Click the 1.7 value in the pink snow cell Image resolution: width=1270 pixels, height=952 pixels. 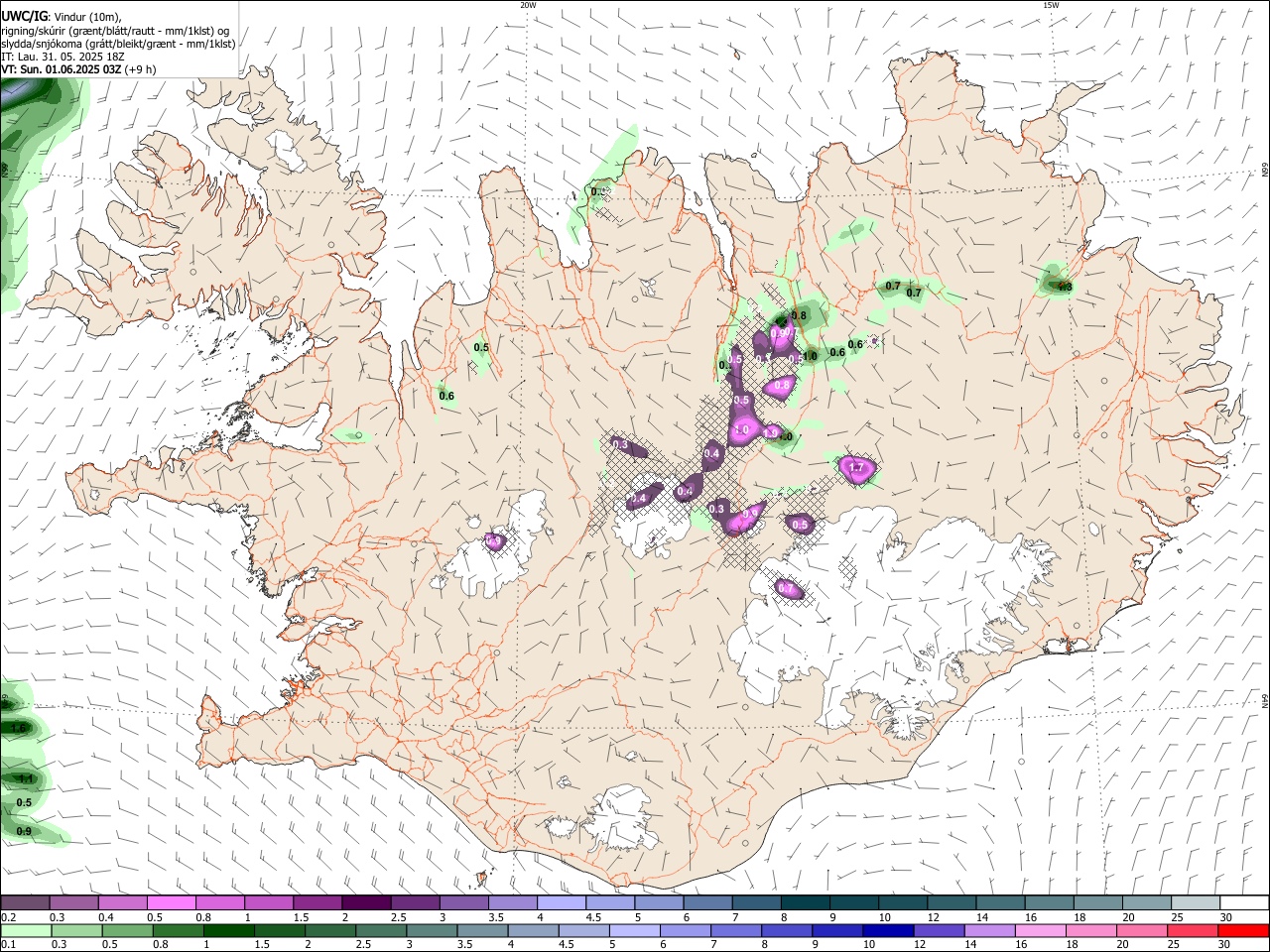pos(857,468)
